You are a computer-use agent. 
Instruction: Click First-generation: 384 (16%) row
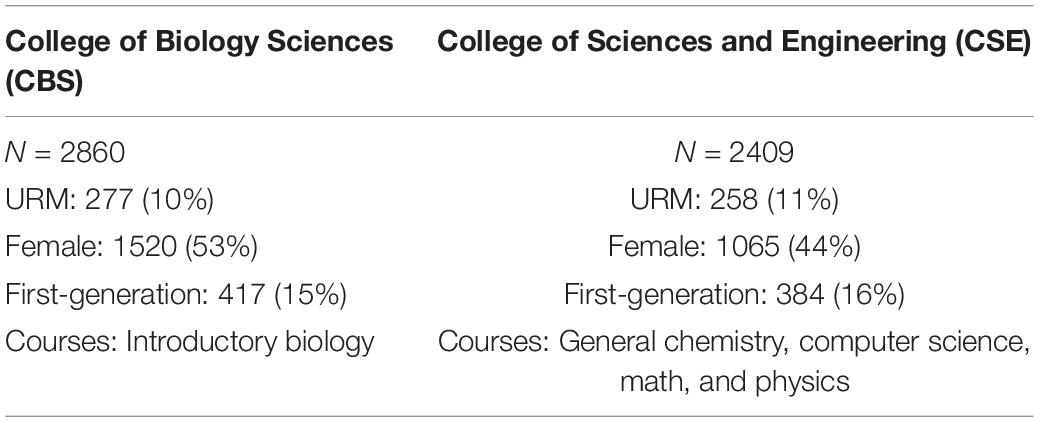[734, 296]
